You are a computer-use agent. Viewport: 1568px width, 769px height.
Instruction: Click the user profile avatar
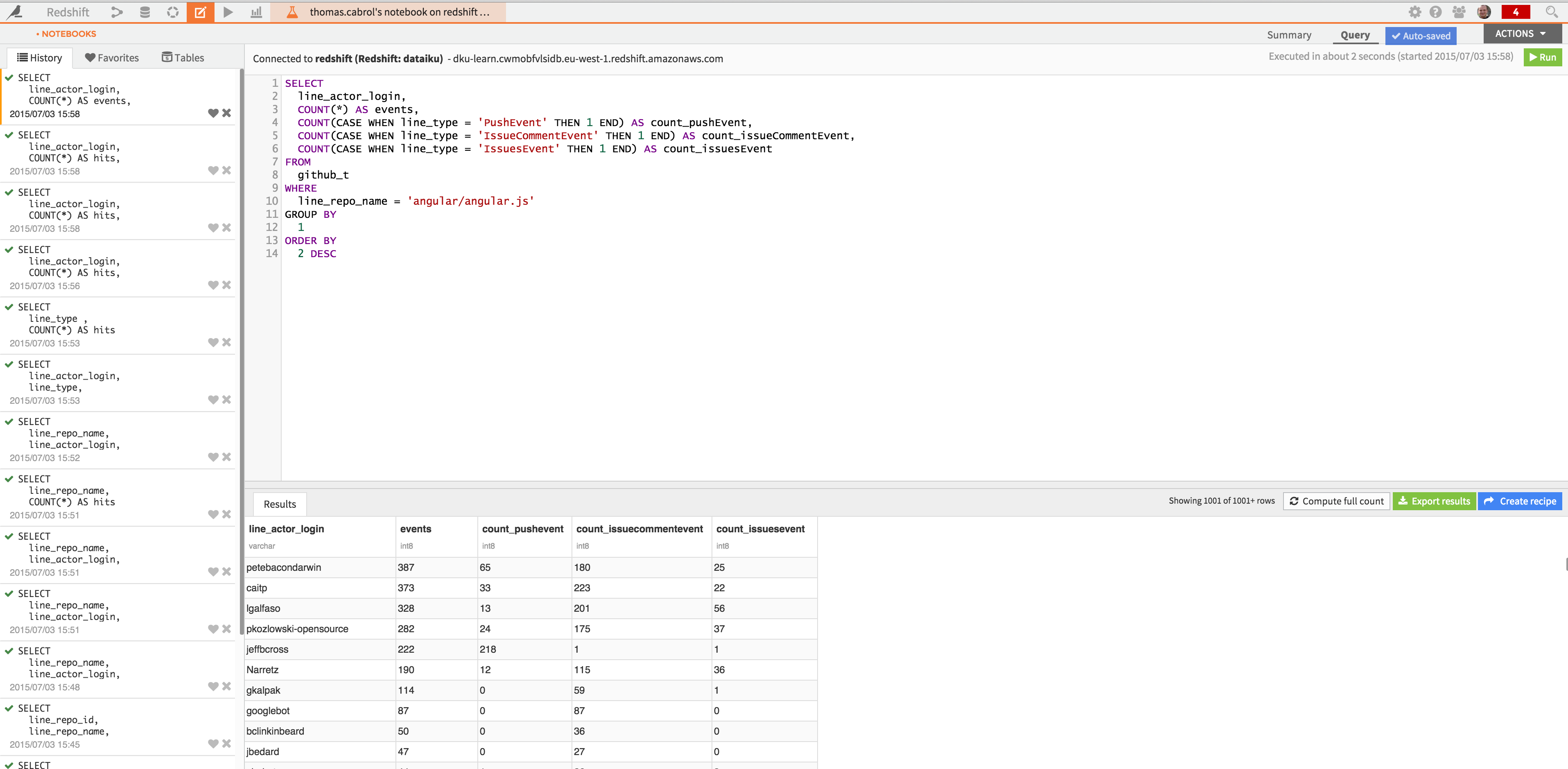[x=1484, y=12]
